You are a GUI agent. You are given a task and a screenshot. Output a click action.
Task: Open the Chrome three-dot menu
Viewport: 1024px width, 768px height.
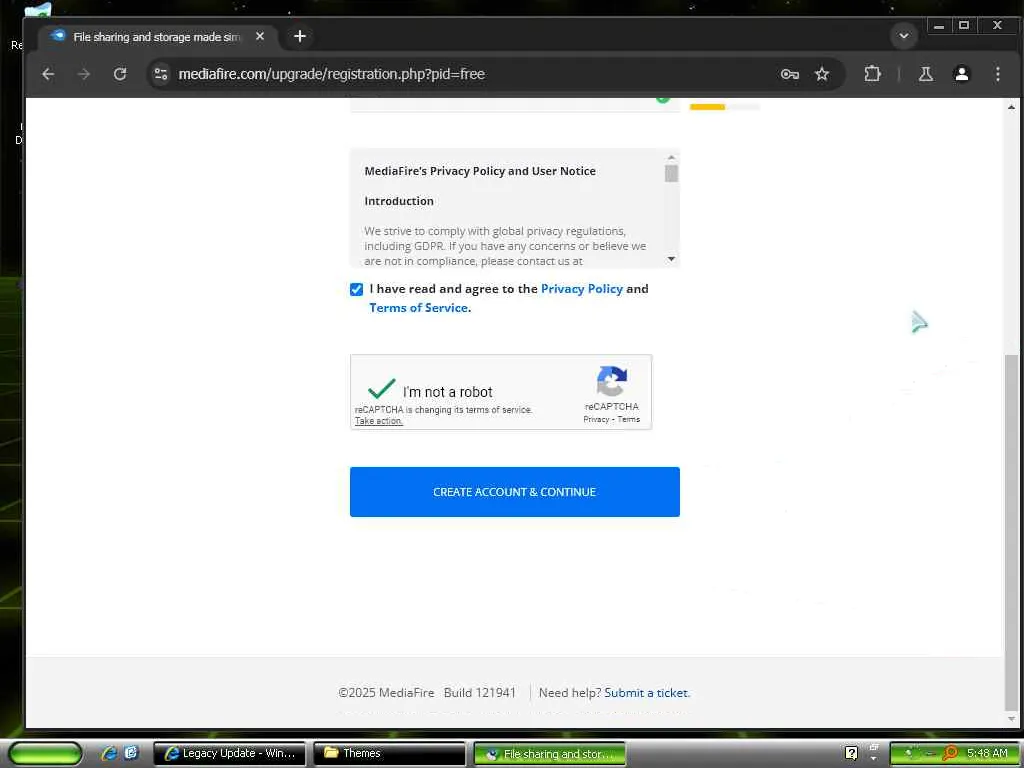(x=997, y=74)
